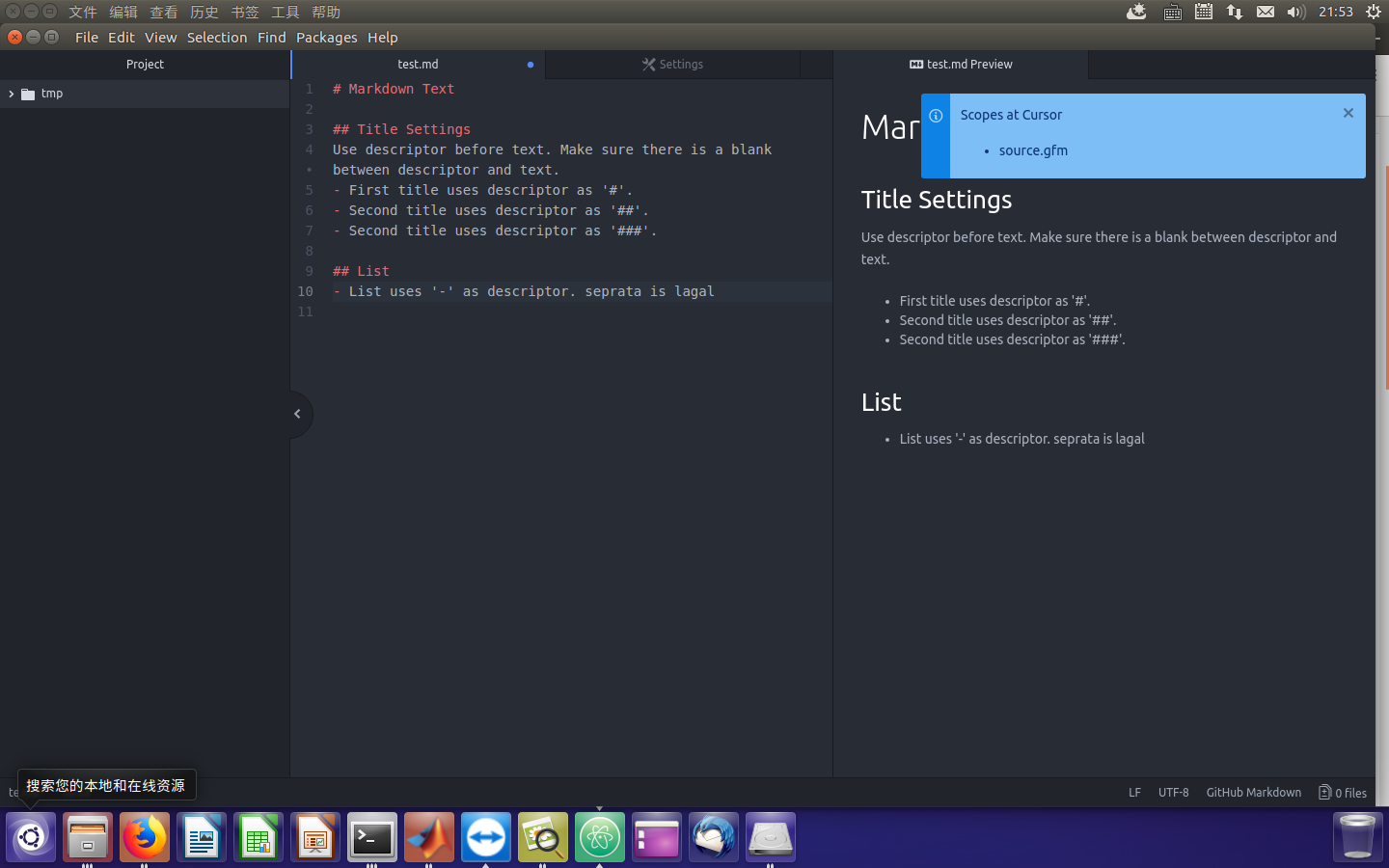Screen dimensions: 1389x868
Task: Launch Firefox from the dock
Action: pos(145,837)
